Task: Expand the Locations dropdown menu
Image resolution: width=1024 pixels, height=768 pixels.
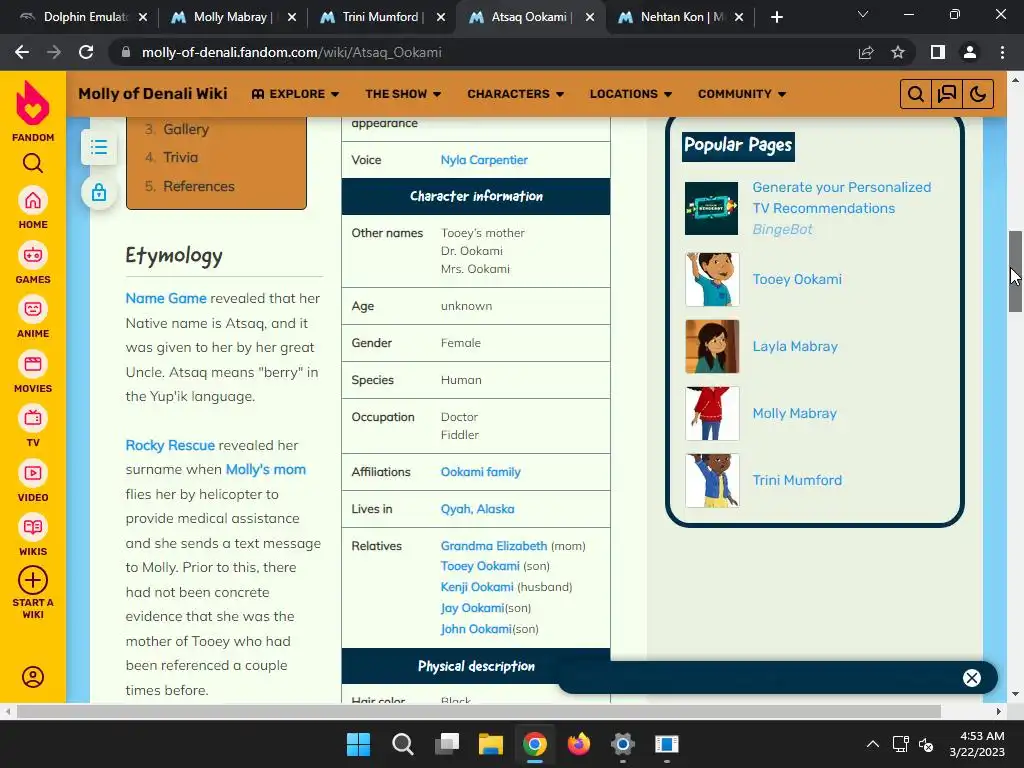Action: 631,94
